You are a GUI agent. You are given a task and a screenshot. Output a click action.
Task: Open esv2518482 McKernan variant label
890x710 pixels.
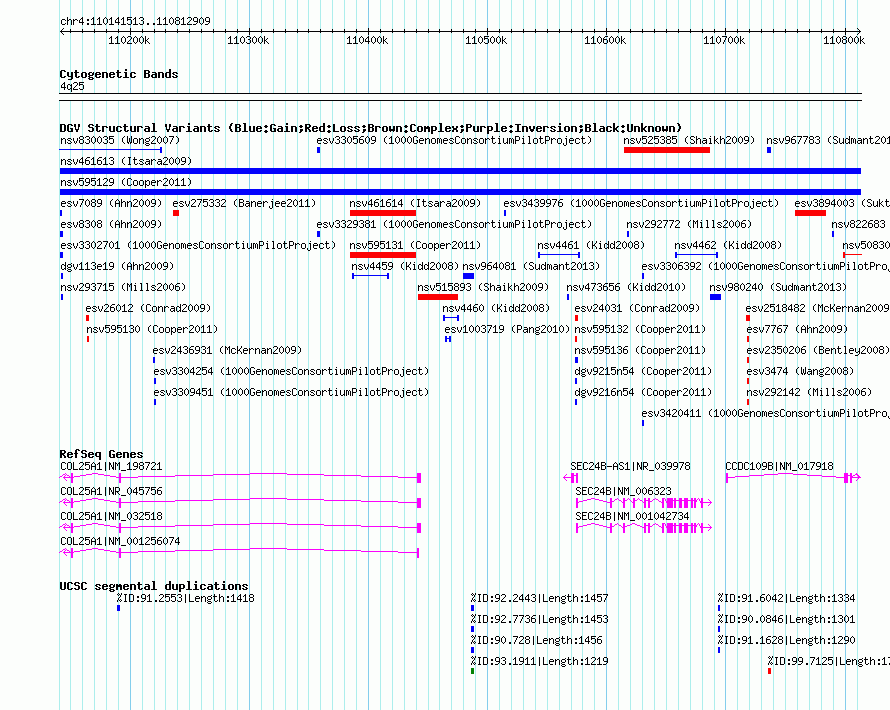(817, 308)
